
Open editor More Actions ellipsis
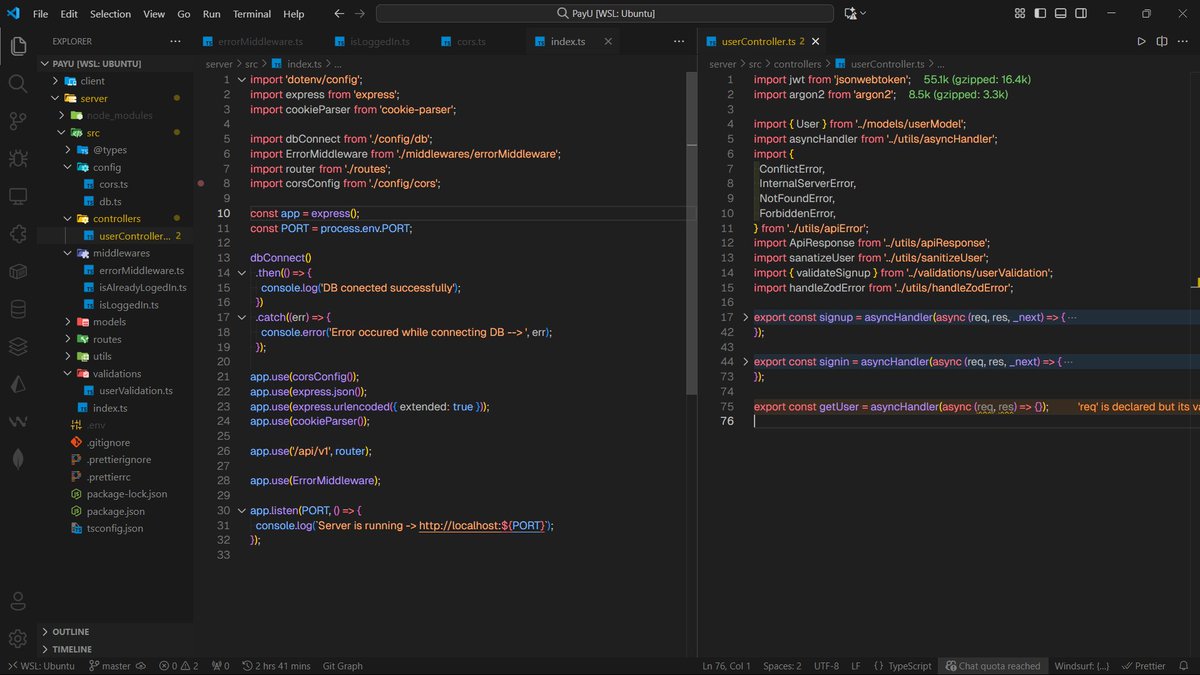(1183, 41)
